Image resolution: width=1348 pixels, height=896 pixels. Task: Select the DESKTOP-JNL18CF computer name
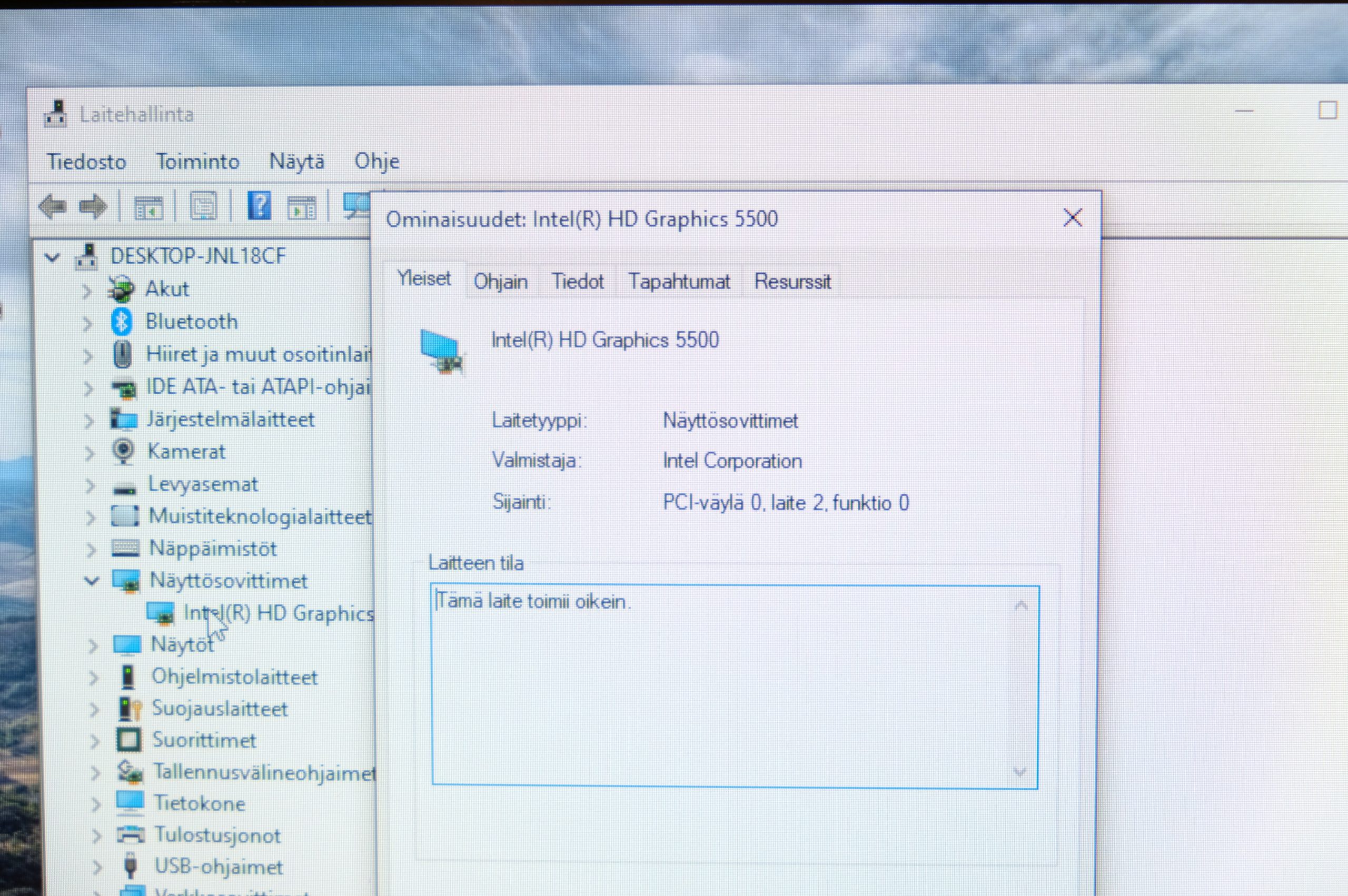(197, 256)
